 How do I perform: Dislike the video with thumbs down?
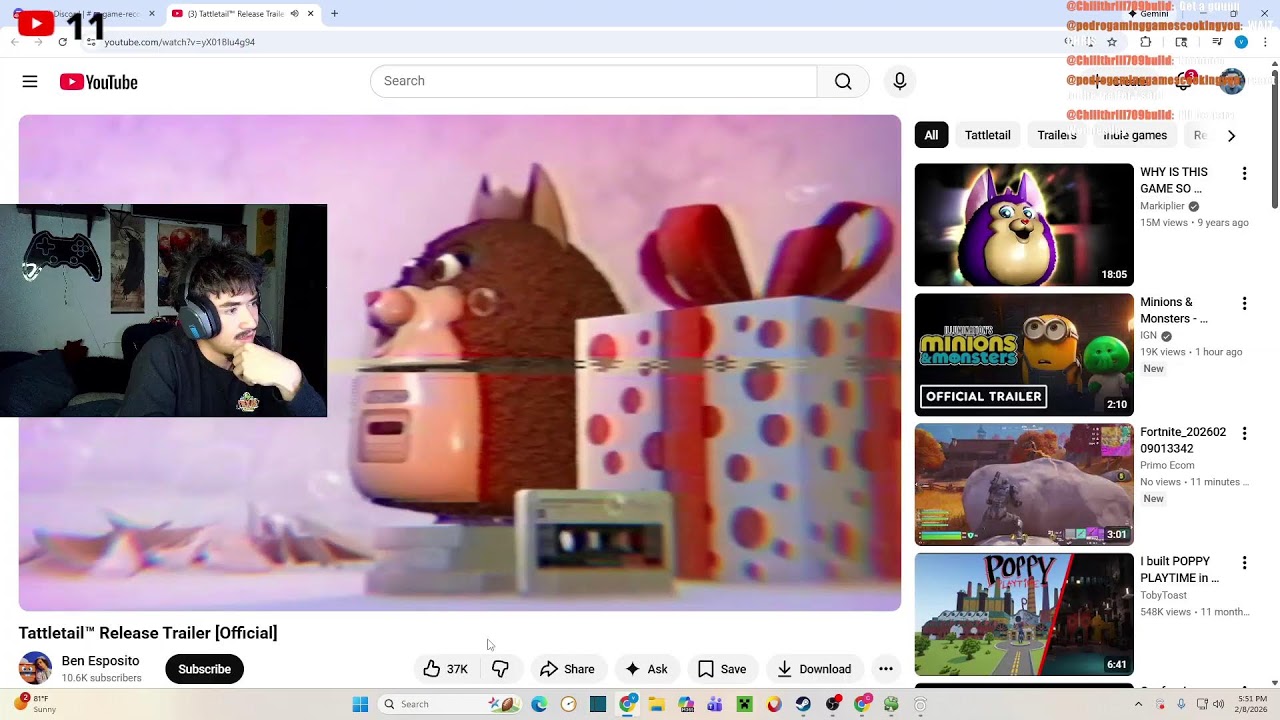(x=501, y=669)
